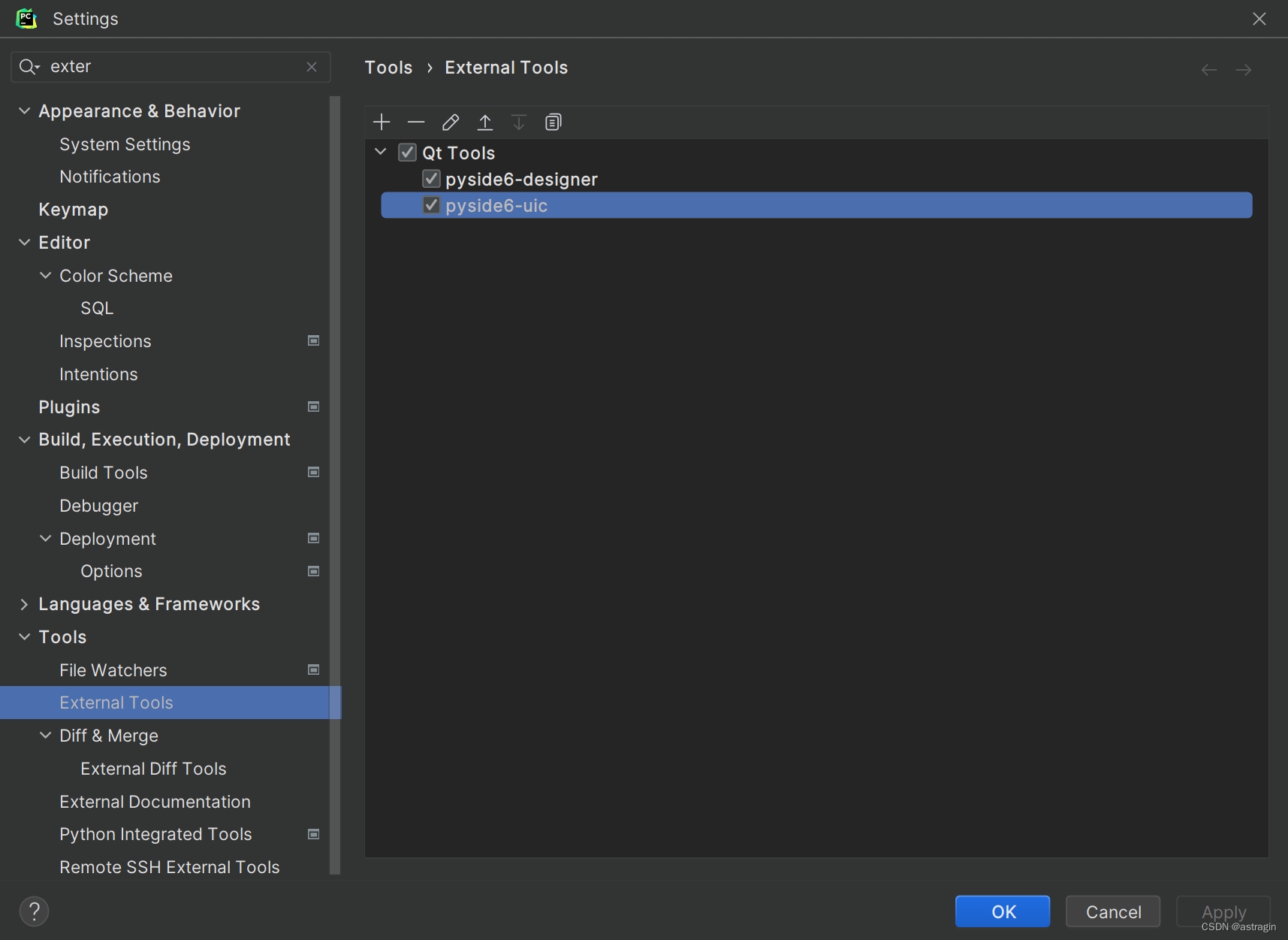Collapse the Diff & Merge node
Image resolution: width=1288 pixels, height=940 pixels.
(x=45, y=736)
